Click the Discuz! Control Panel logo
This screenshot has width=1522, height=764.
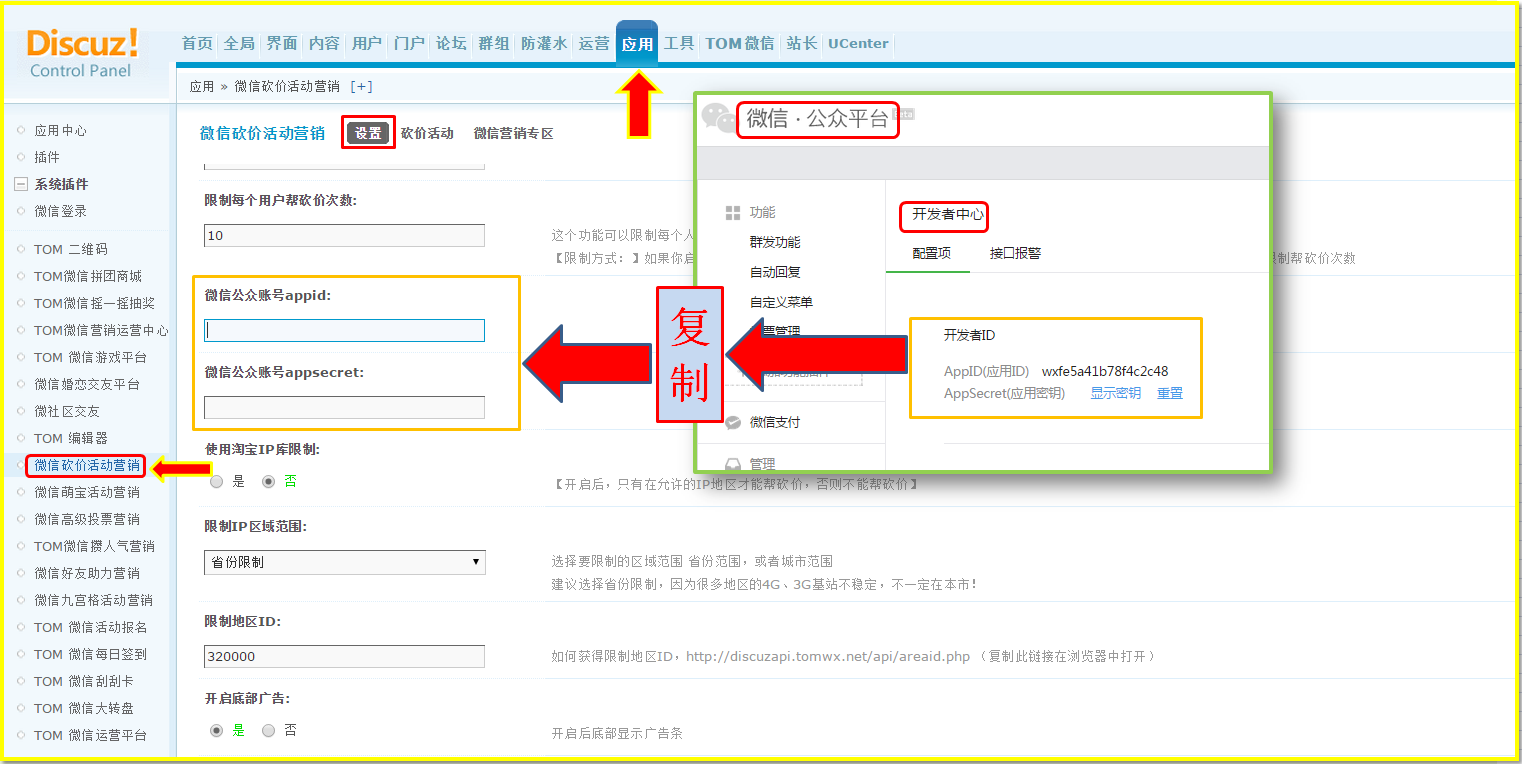[x=83, y=53]
